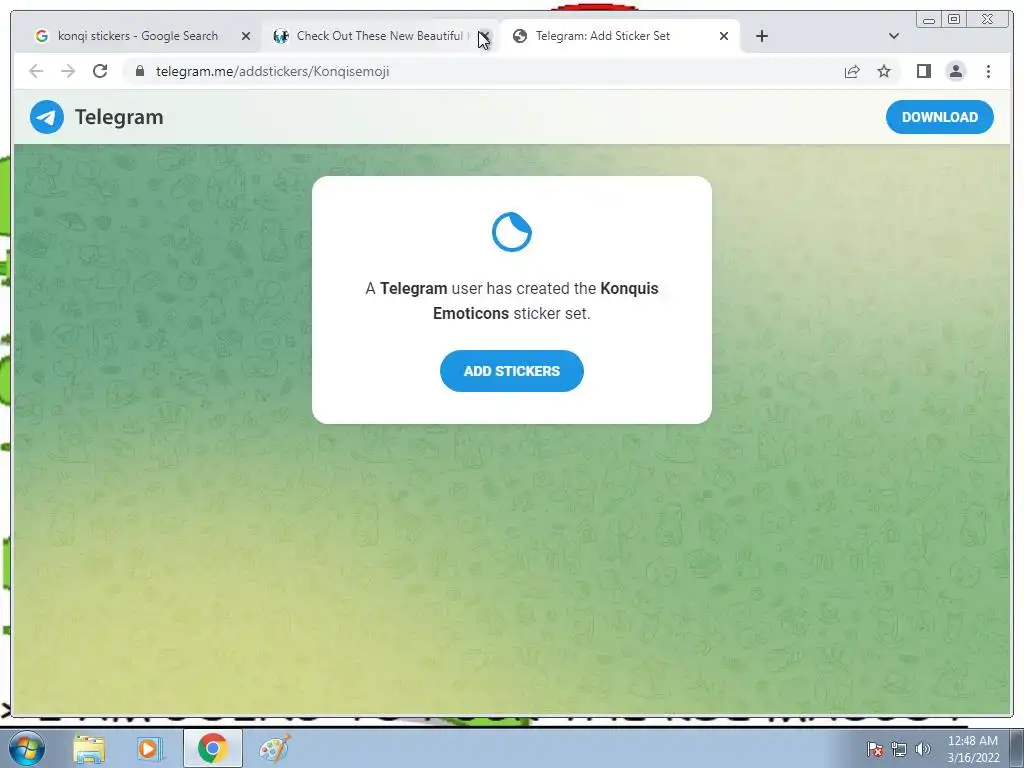The width and height of the screenshot is (1024, 768).
Task: Open Action Center flag tray icon
Action: tap(874, 749)
